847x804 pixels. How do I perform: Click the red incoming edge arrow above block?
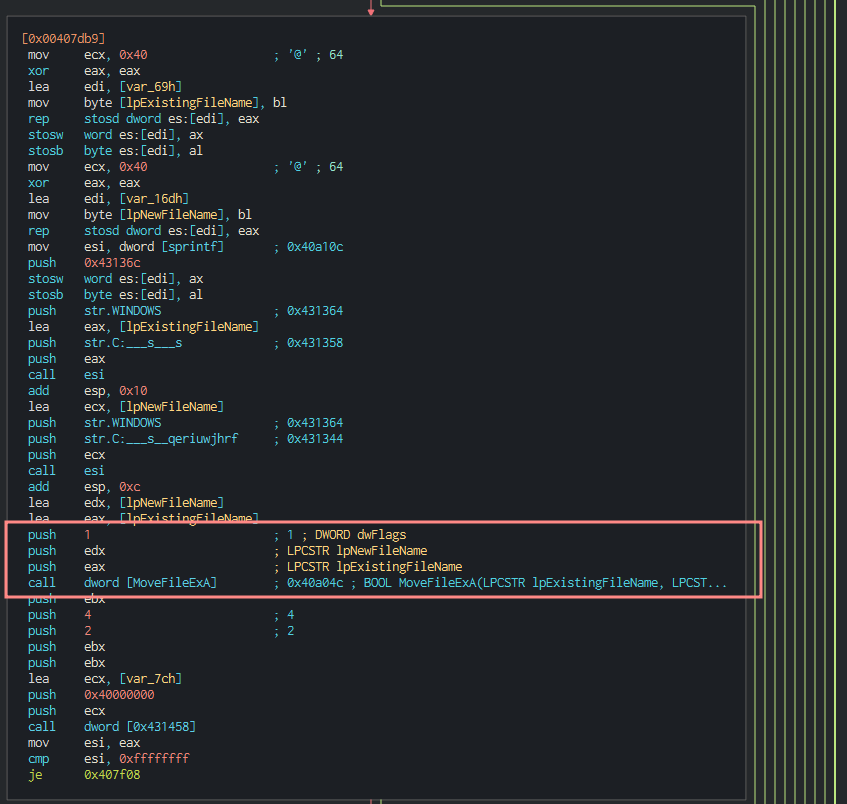pyautogui.click(x=371, y=8)
